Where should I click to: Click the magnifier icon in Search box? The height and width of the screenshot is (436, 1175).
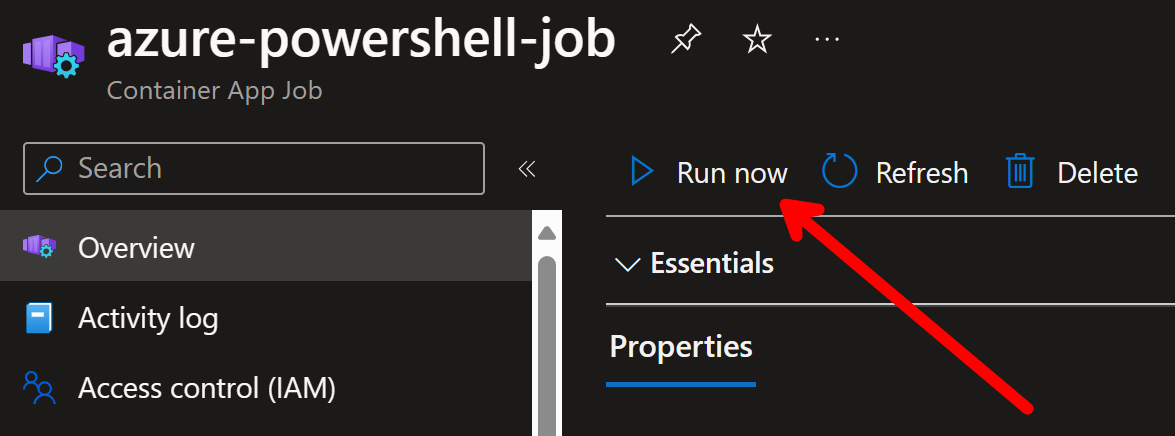[x=50, y=168]
